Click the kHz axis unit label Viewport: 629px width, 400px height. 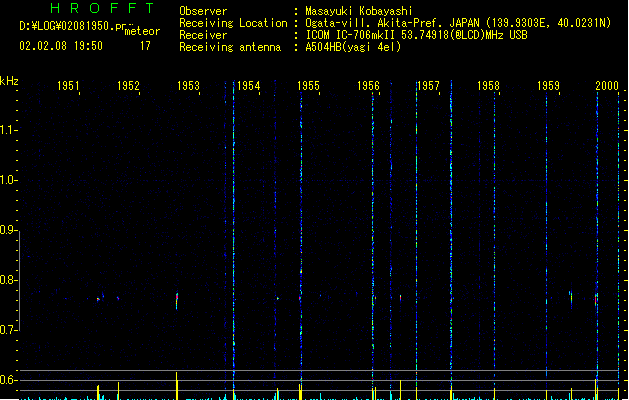9,81
